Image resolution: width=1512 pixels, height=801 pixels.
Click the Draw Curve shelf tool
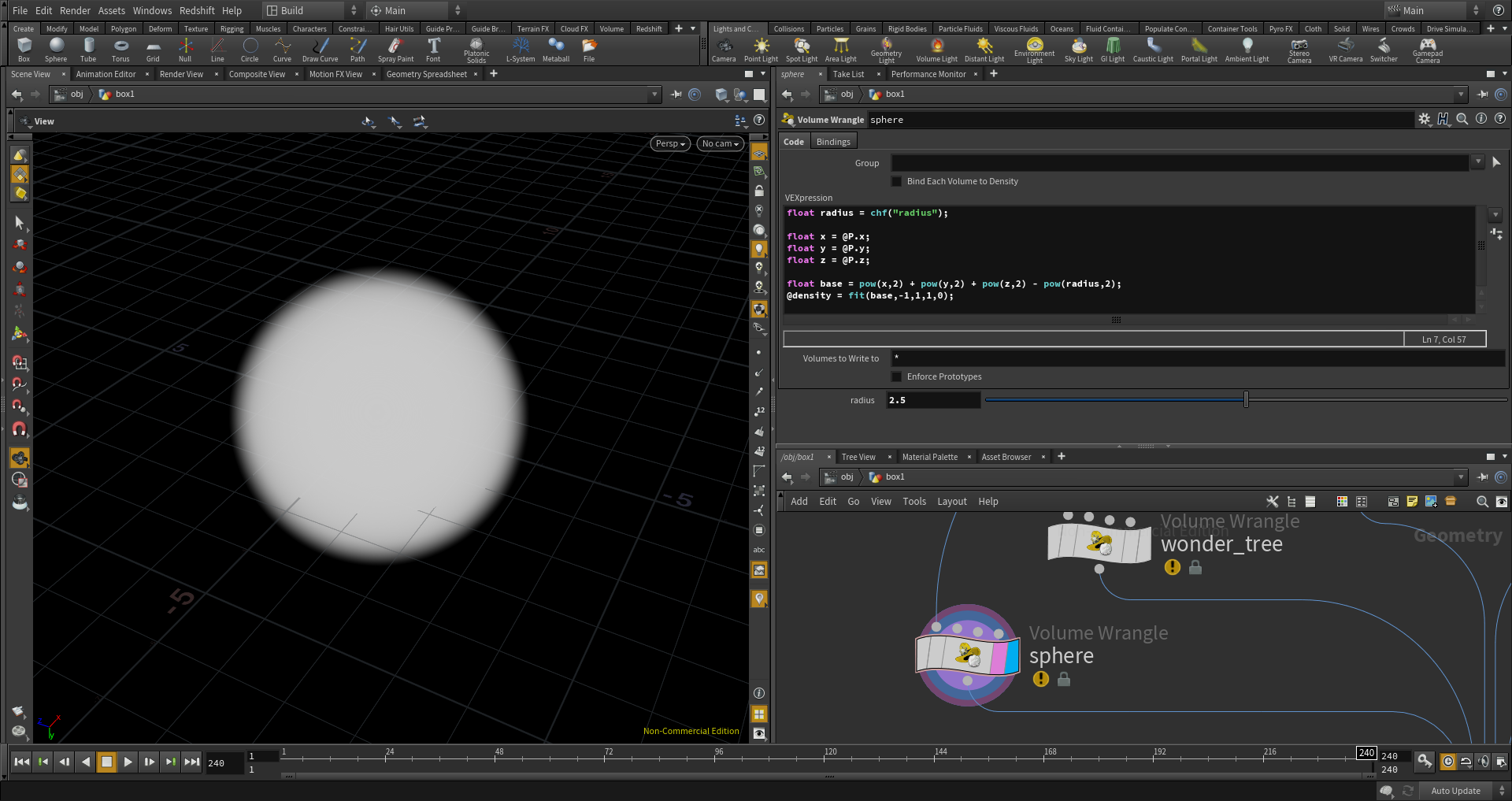pyautogui.click(x=320, y=50)
